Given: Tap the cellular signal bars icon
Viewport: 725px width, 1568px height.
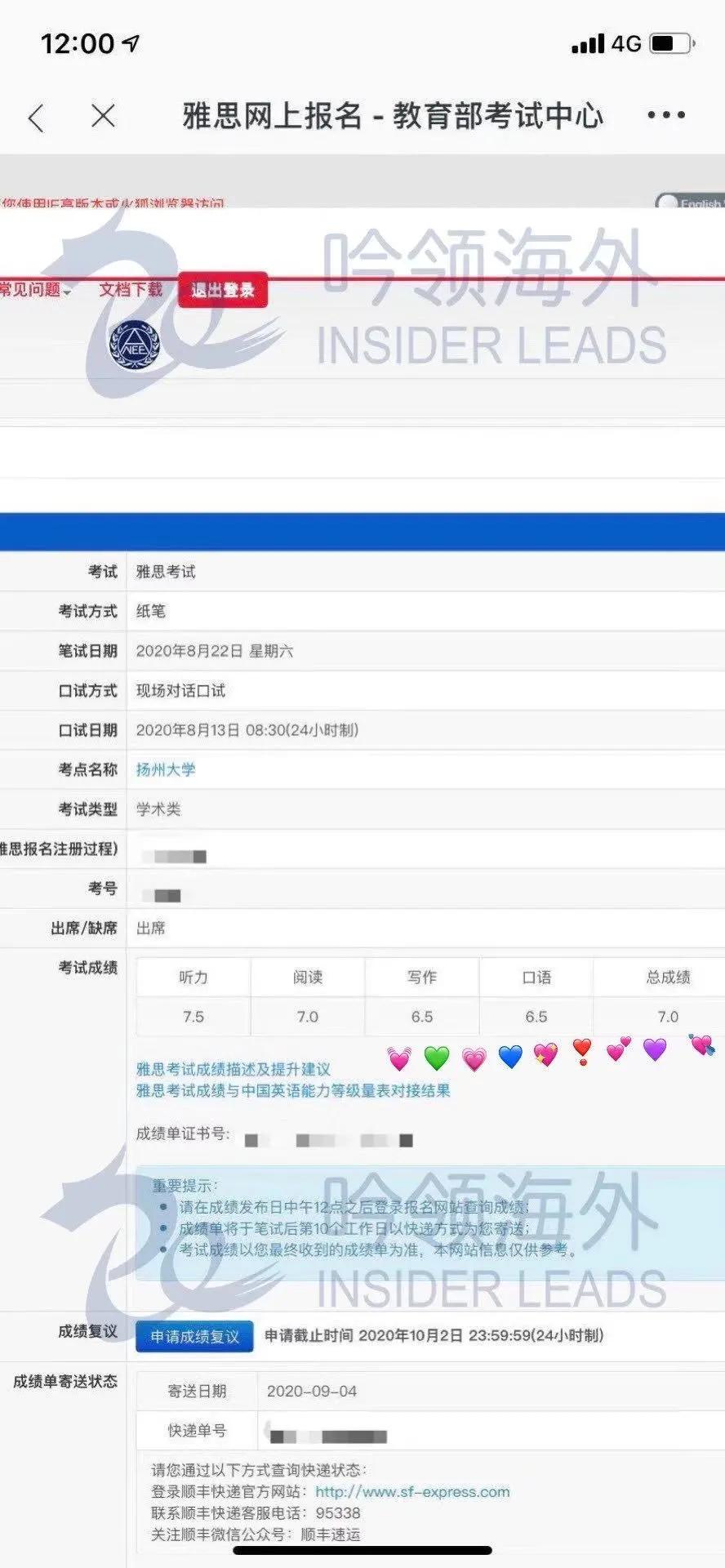Looking at the screenshot, I should click(x=589, y=43).
